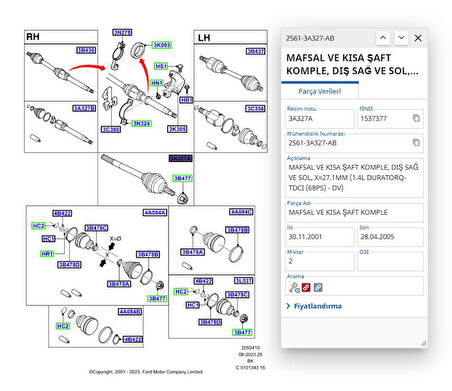This screenshot has height=391, width=452.
Task: Grab the panel resize grip corner
Action: coord(424,343)
